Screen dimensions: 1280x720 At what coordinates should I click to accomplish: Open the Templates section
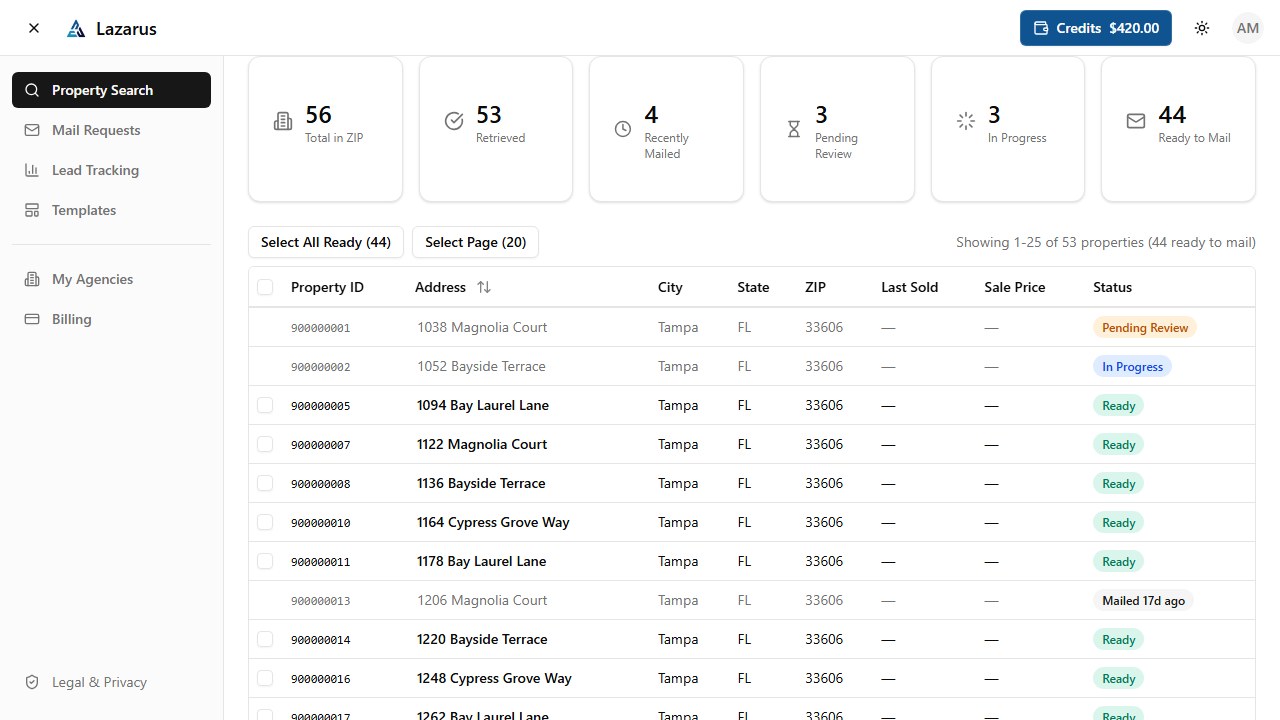[x=111, y=210]
